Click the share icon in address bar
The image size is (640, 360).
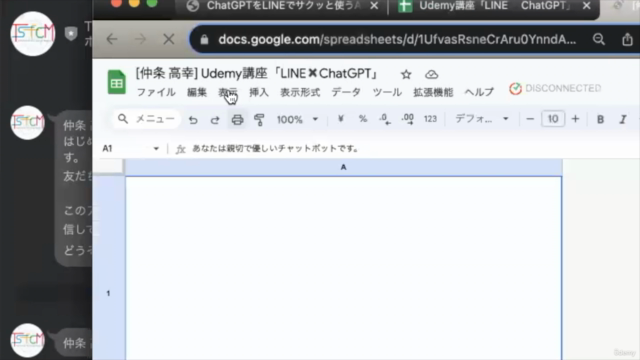627,39
